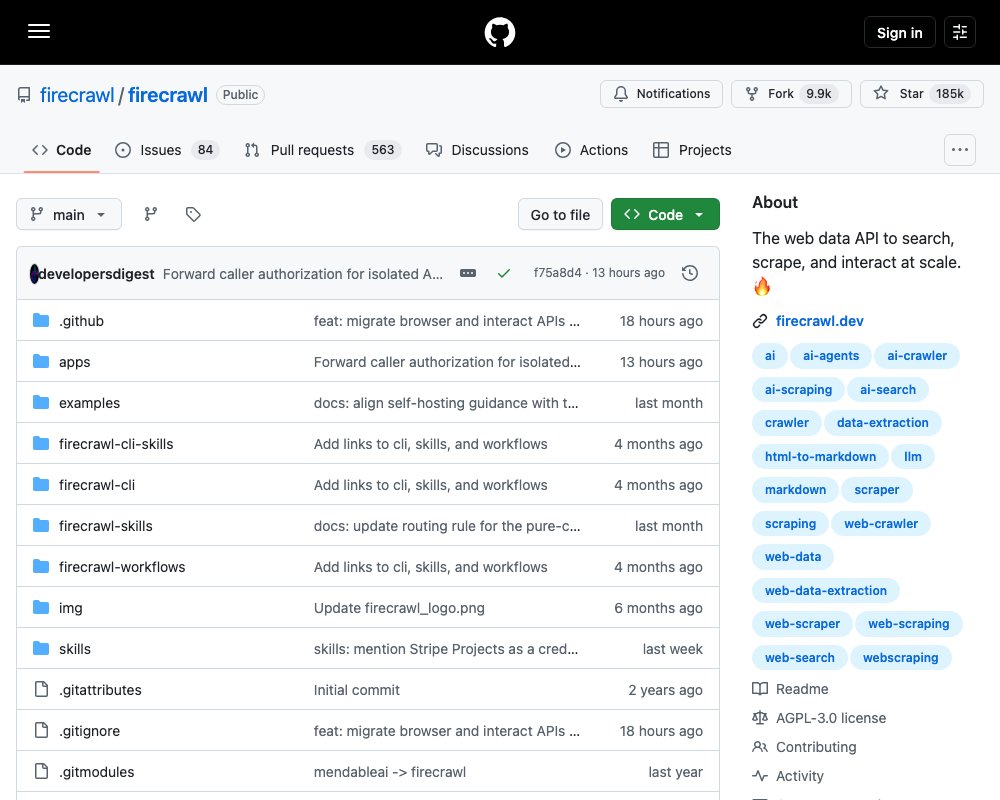Open developersdigest author avatar
Viewport: 1000px width, 800px height.
[x=34, y=274]
